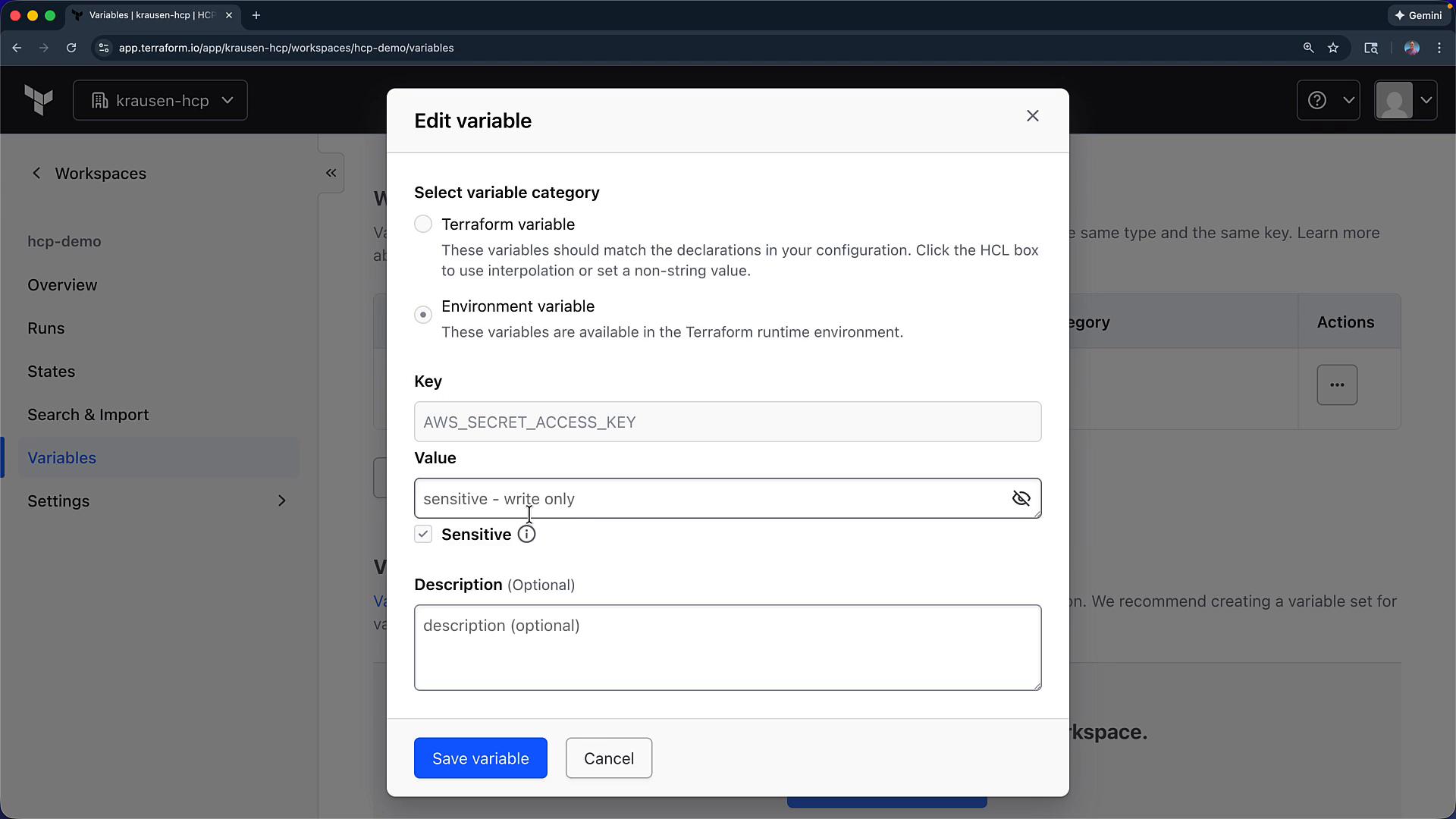The image size is (1456, 819).
Task: Click the Sensitive info icon
Action: coord(526,535)
